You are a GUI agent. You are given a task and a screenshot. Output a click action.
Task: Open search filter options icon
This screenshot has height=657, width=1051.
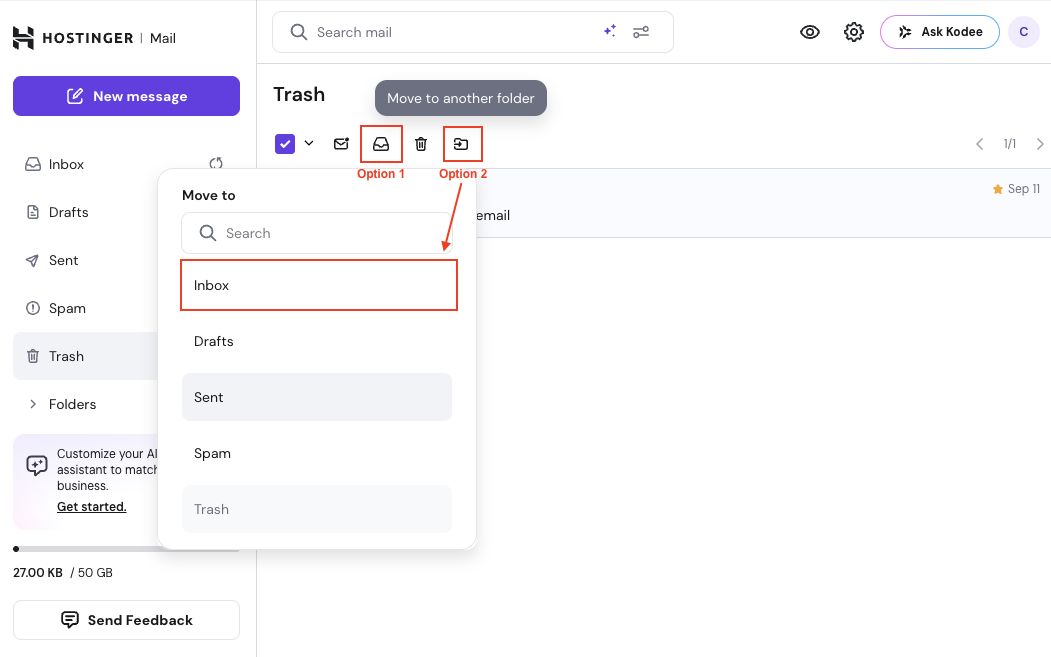pos(641,32)
